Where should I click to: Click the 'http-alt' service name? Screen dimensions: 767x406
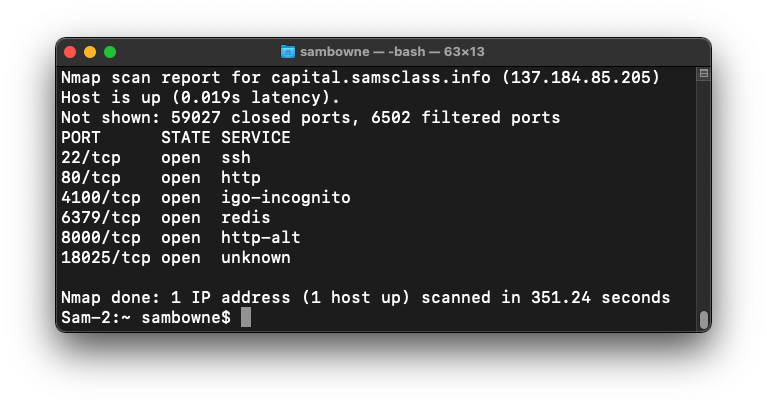261,238
